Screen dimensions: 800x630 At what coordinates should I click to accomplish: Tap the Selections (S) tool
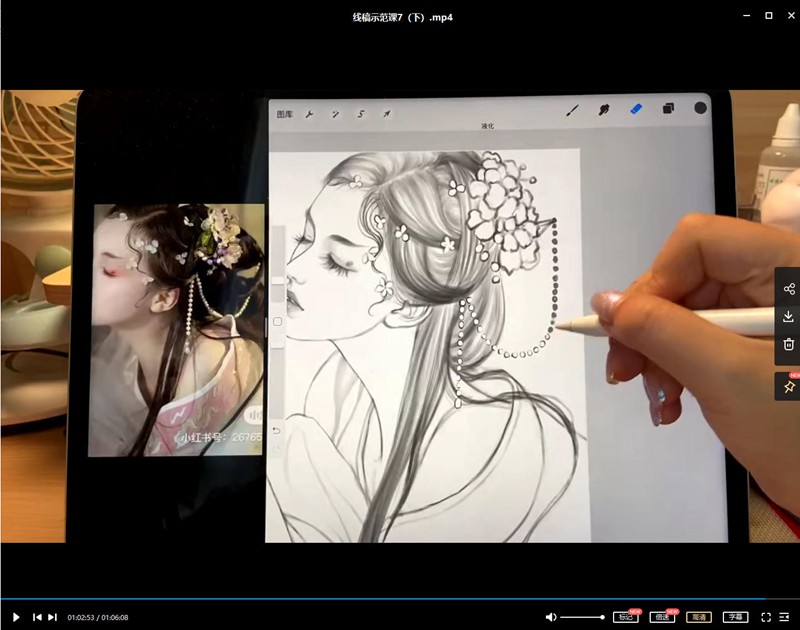pyautogui.click(x=360, y=113)
